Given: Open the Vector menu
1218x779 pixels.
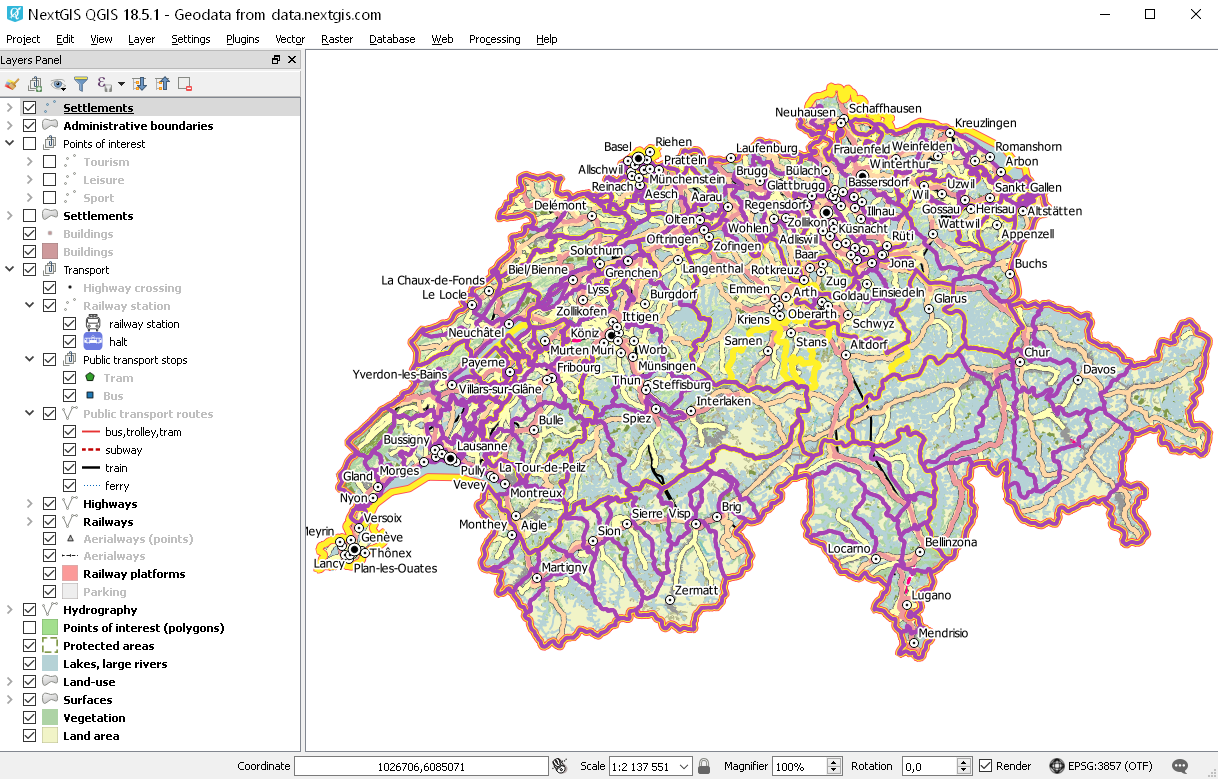Looking at the screenshot, I should pos(289,39).
